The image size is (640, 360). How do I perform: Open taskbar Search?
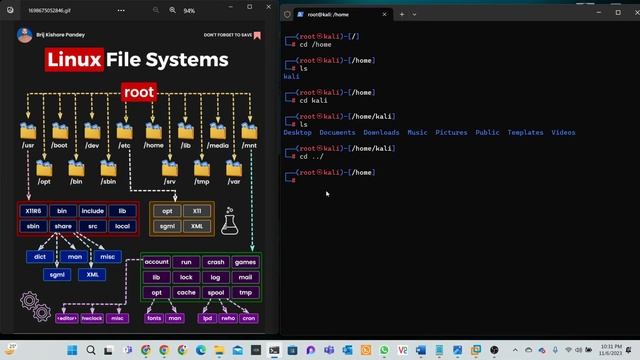pos(91,350)
